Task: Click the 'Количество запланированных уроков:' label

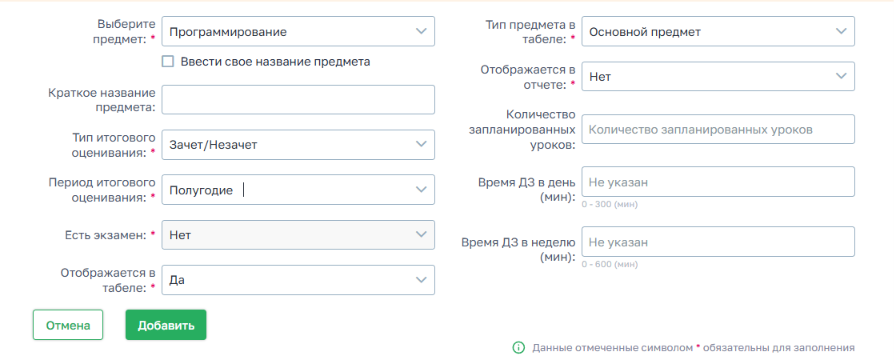Action: (522, 129)
